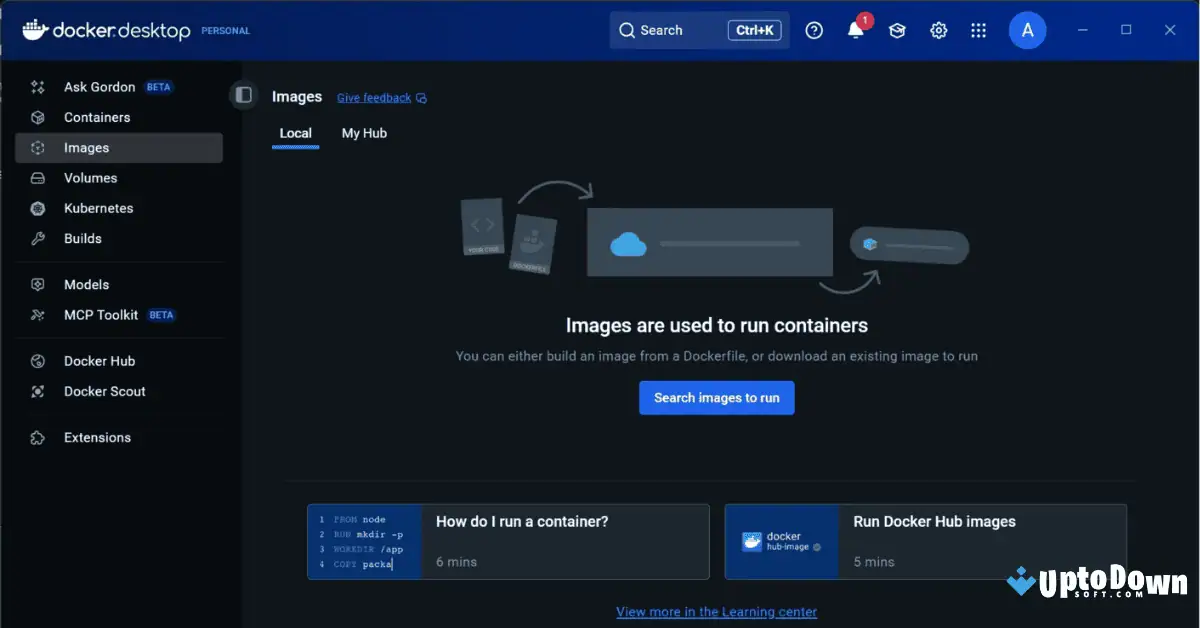Image resolution: width=1200 pixels, height=628 pixels.
Task: Collapse the sidebar with the panel toggle
Action: pyautogui.click(x=244, y=94)
